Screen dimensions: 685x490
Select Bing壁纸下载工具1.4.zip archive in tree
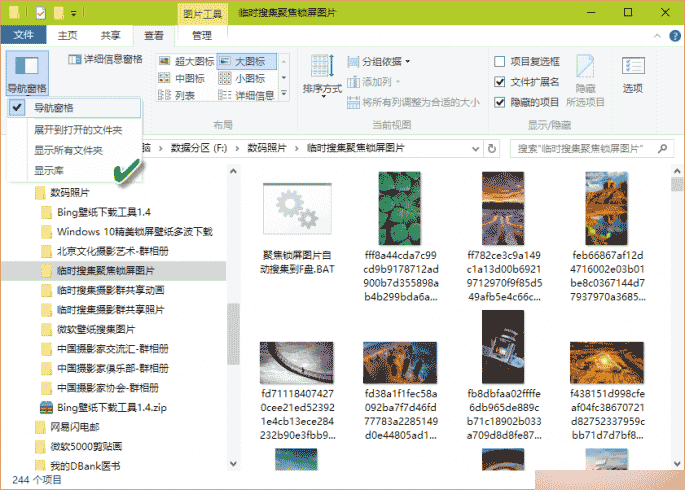point(111,407)
